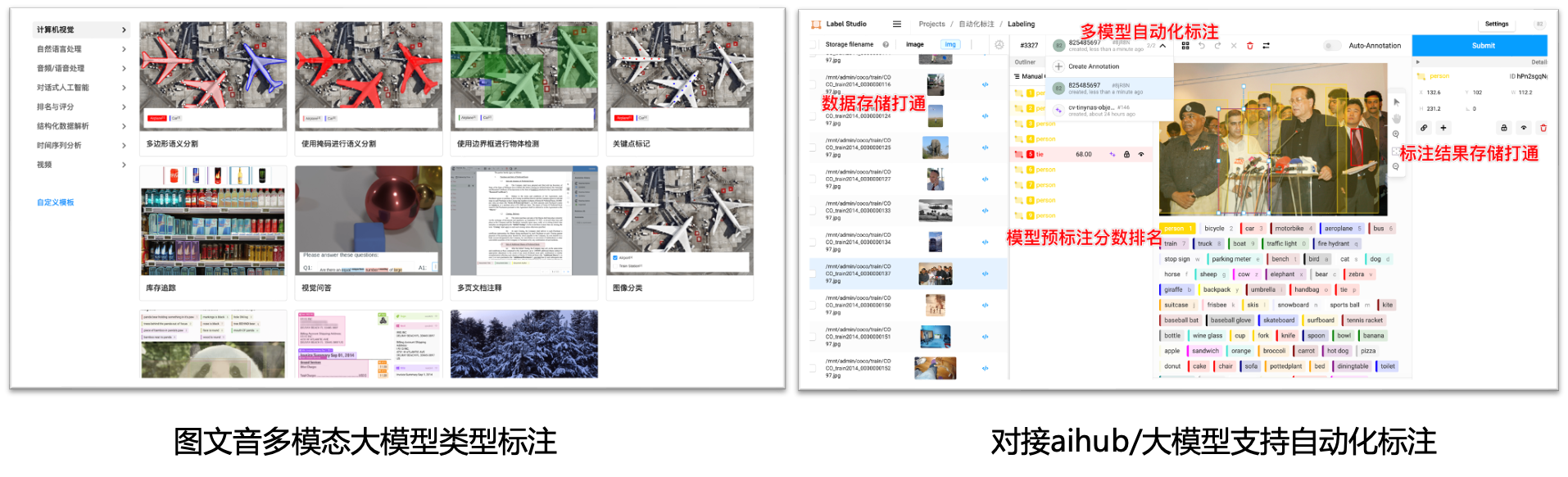Check the box for CO_train2014_0000000125 row
This screenshot has width=1568, height=477.
[813, 148]
